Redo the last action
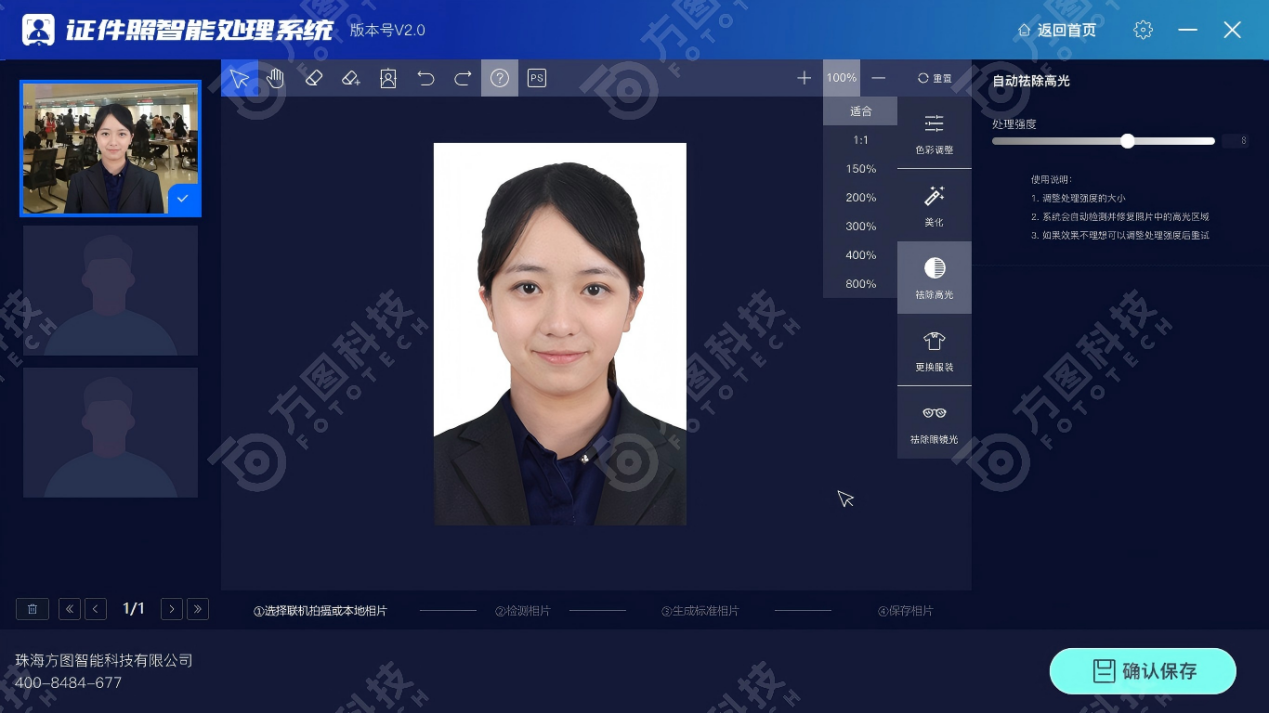 pyautogui.click(x=463, y=78)
